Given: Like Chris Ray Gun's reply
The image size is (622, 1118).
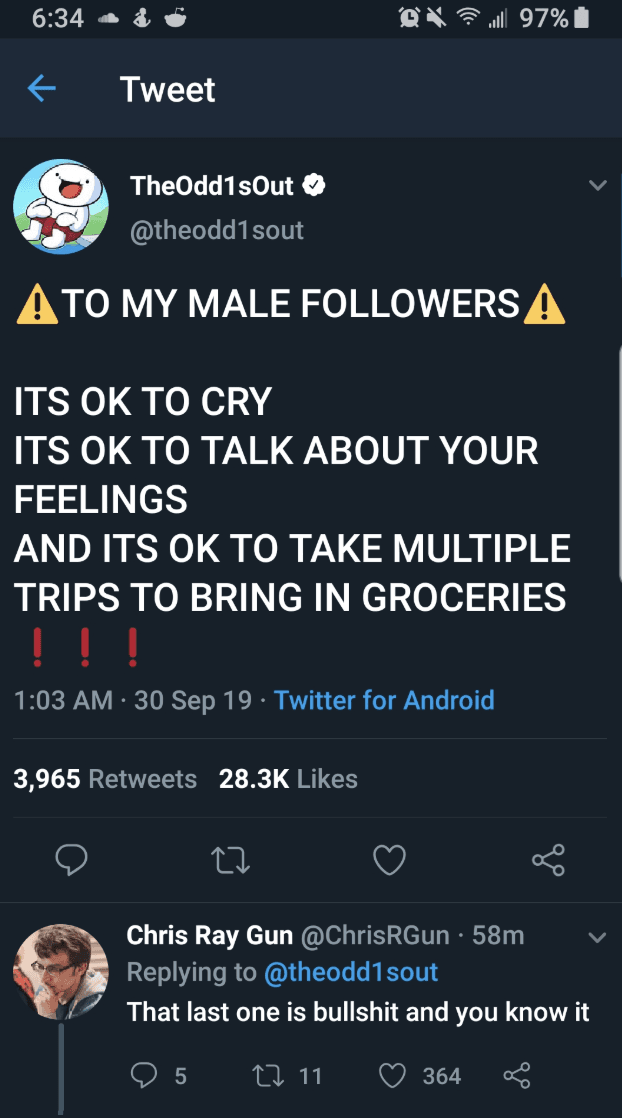Looking at the screenshot, I should coord(393,1075).
